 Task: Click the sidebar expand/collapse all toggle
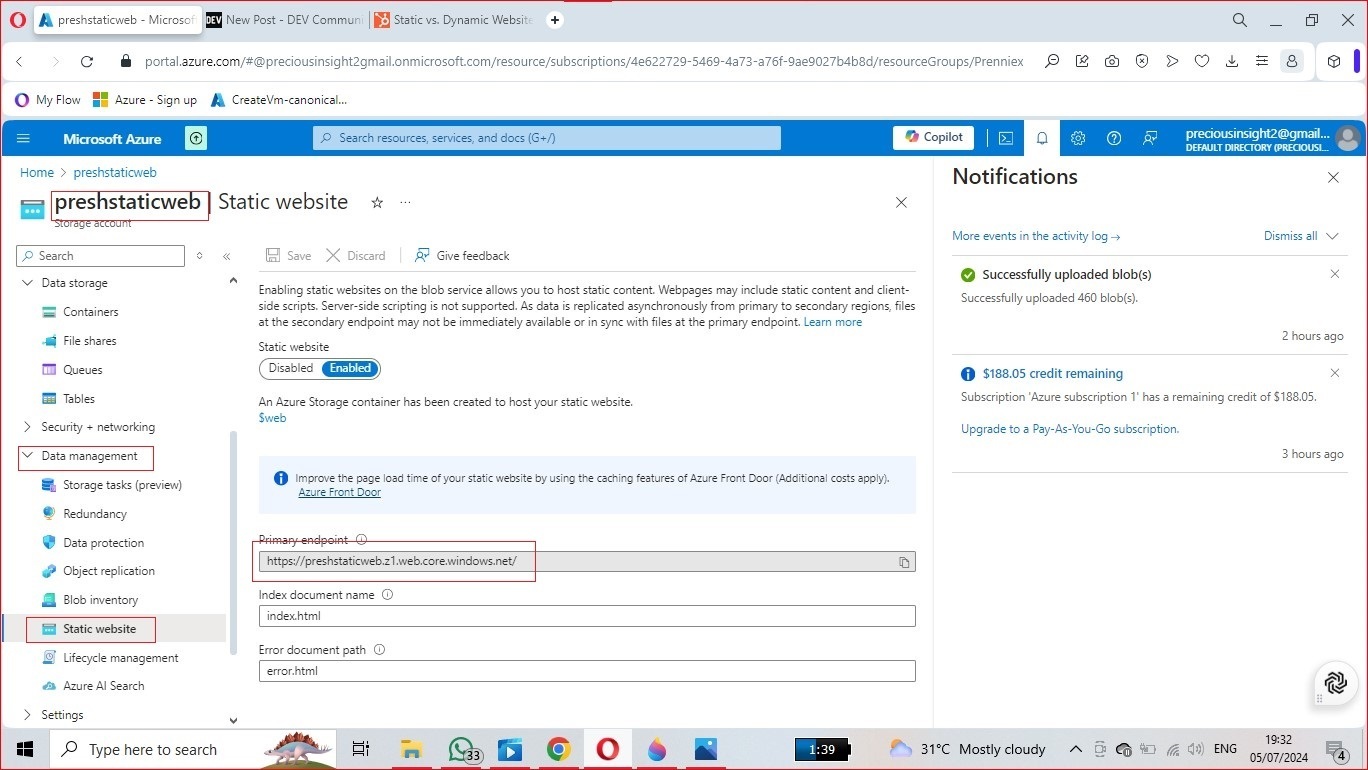200,257
